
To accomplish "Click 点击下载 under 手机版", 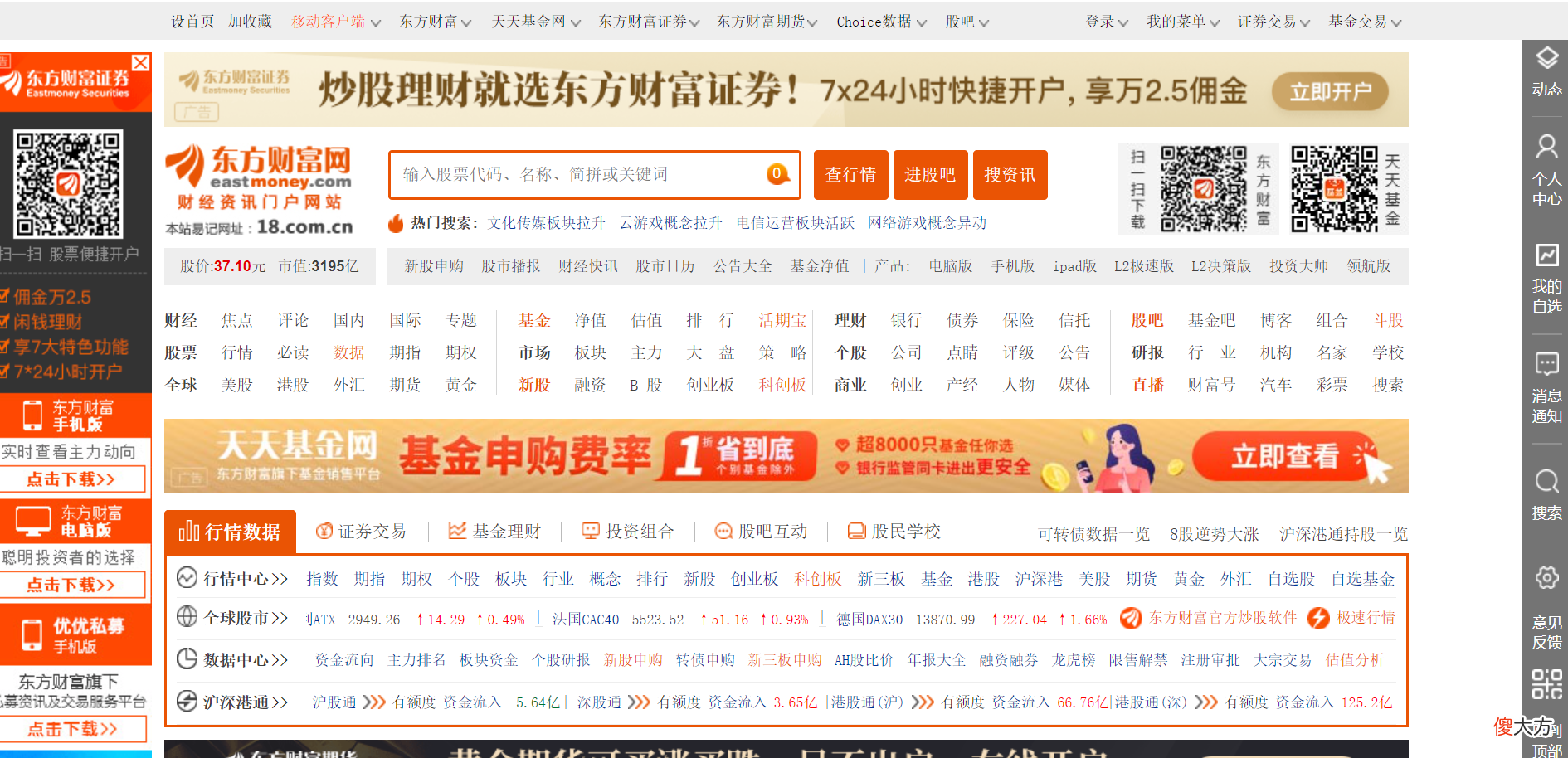I will tap(71, 479).
